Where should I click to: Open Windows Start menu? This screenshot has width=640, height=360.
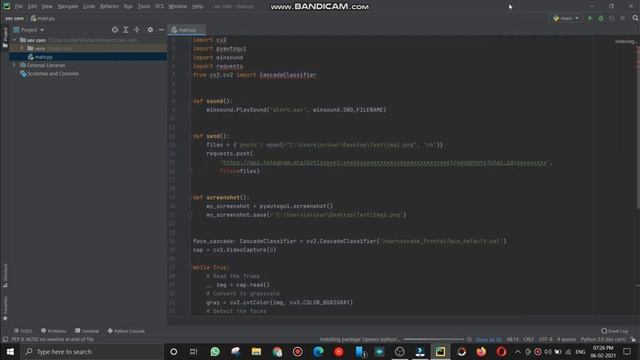(10, 351)
